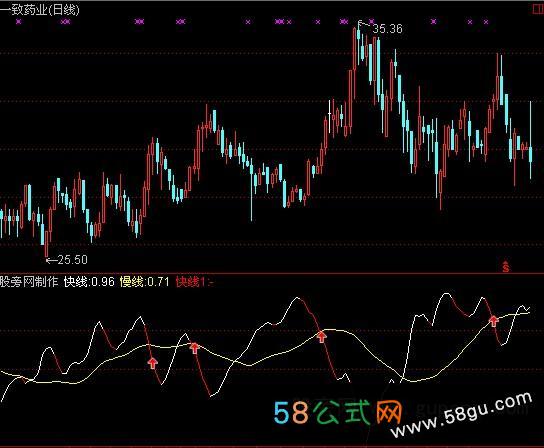Select the 慢线:0.71 indicator value
Viewport: 544px width, 448px height.
click(x=145, y=281)
